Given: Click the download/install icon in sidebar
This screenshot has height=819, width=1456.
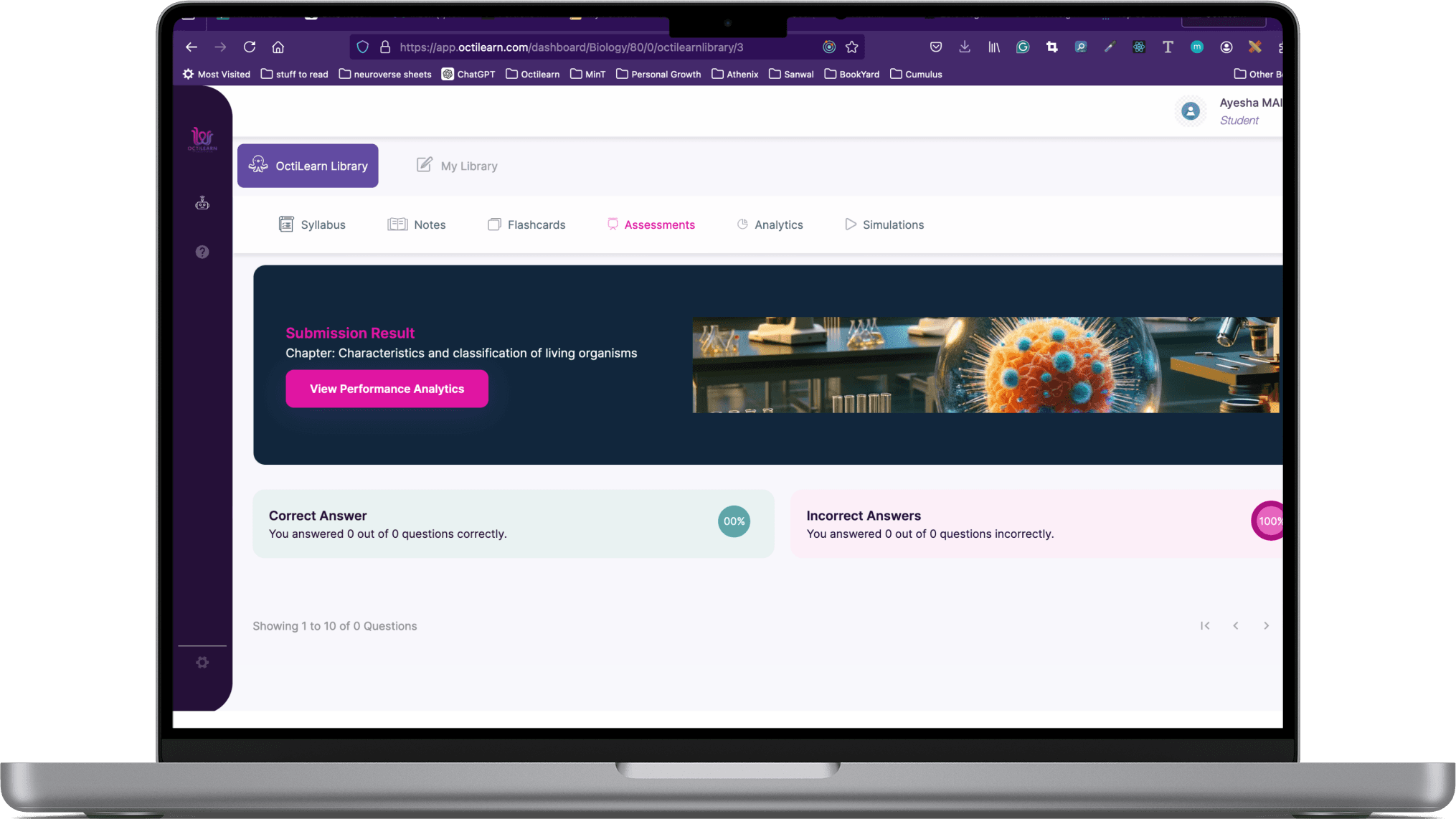Looking at the screenshot, I should coord(965,47).
